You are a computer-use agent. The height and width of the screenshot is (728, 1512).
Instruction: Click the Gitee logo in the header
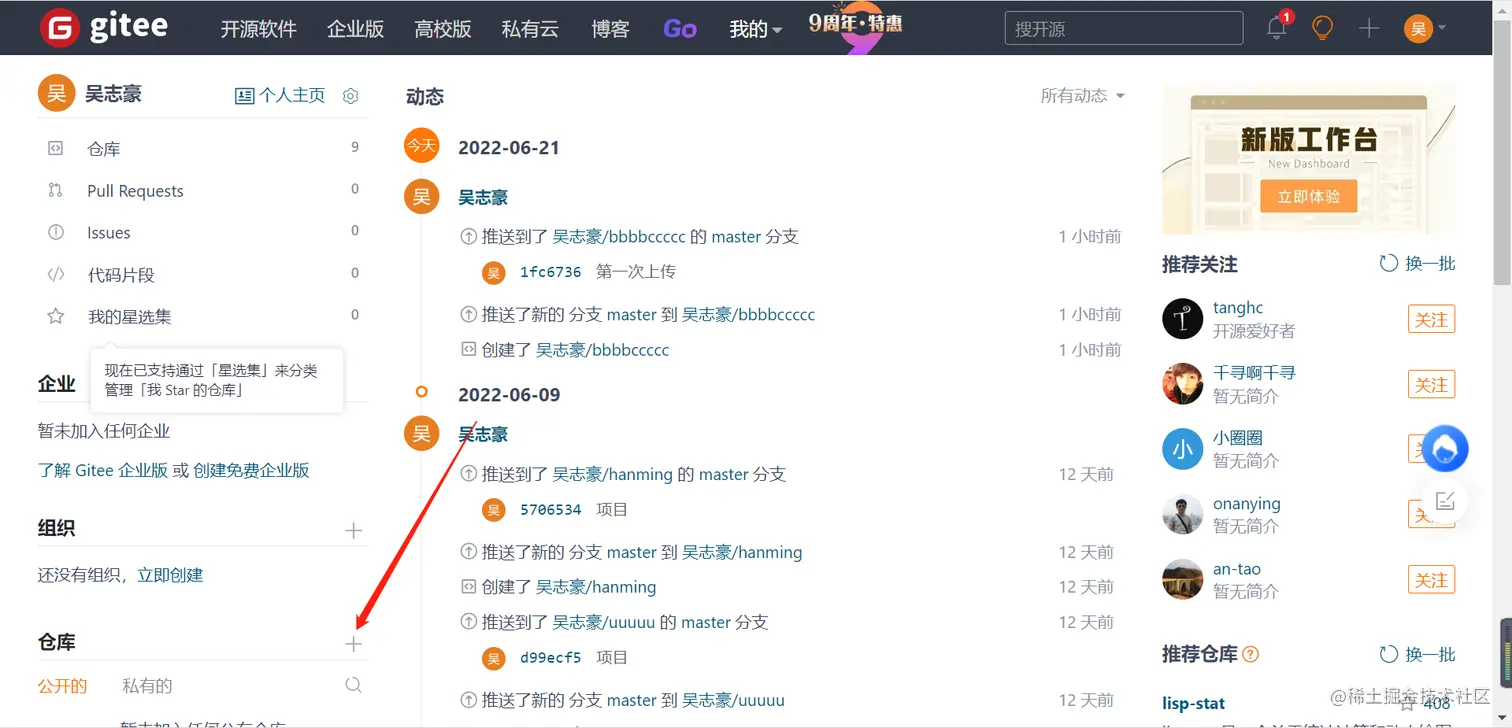tap(104, 28)
